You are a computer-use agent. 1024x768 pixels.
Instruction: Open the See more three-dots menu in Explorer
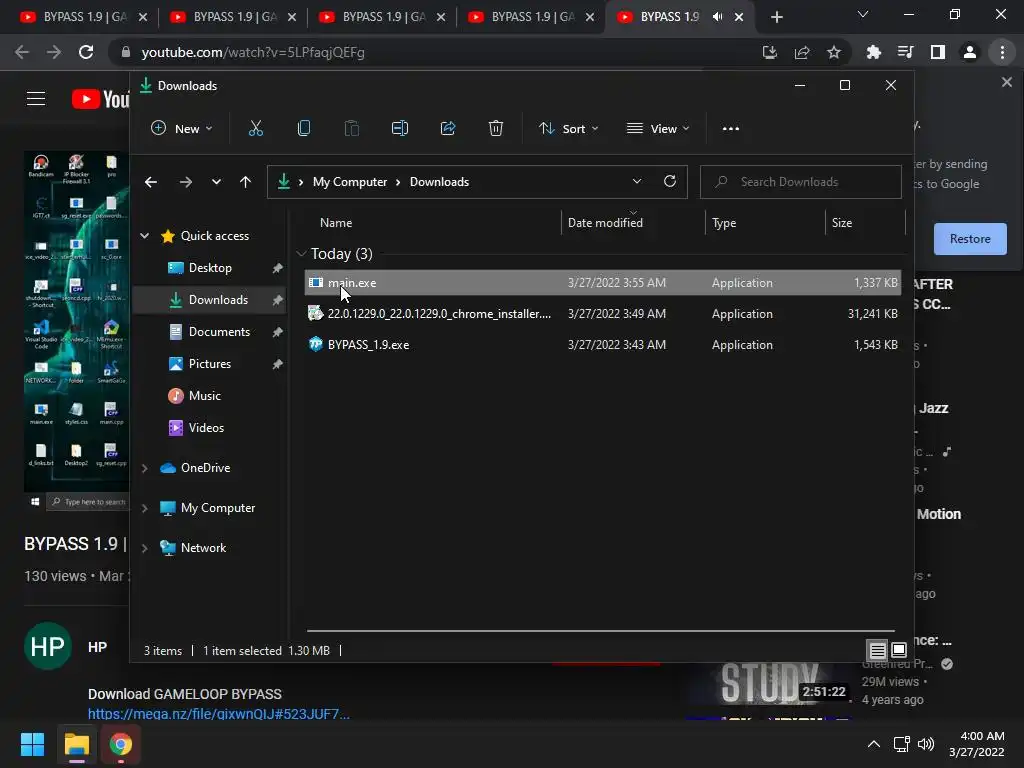[731, 129]
